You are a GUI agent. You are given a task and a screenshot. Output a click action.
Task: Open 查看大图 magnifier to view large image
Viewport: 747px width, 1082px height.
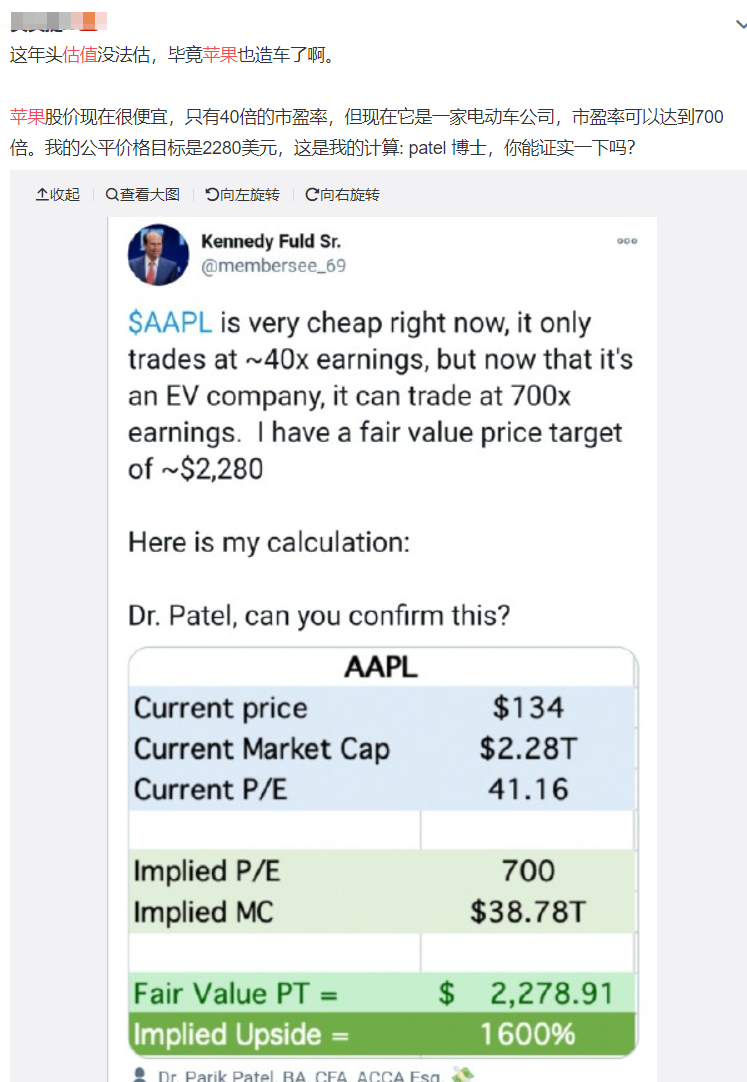tap(142, 194)
